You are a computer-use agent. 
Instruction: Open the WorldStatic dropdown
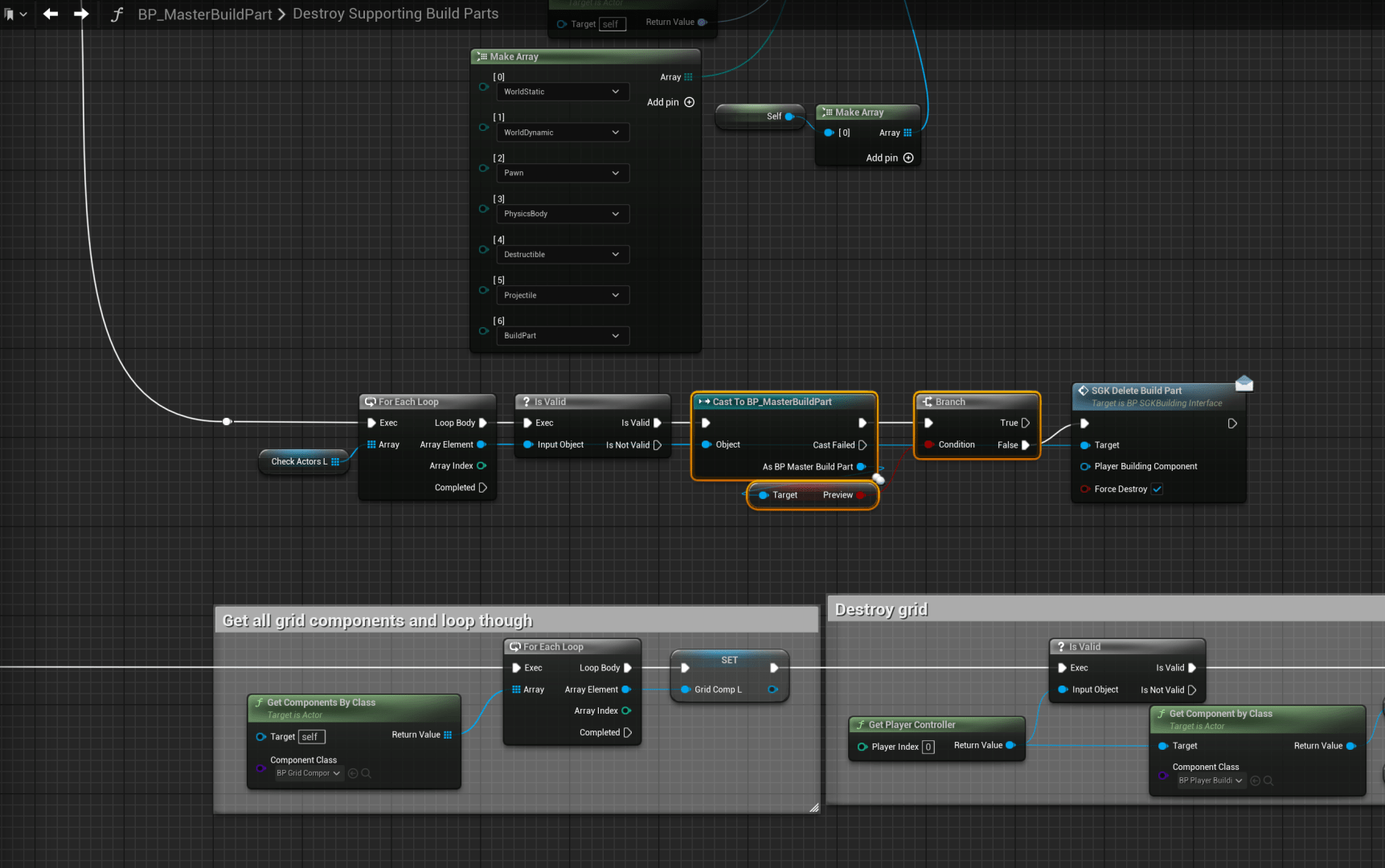pyautogui.click(x=561, y=92)
